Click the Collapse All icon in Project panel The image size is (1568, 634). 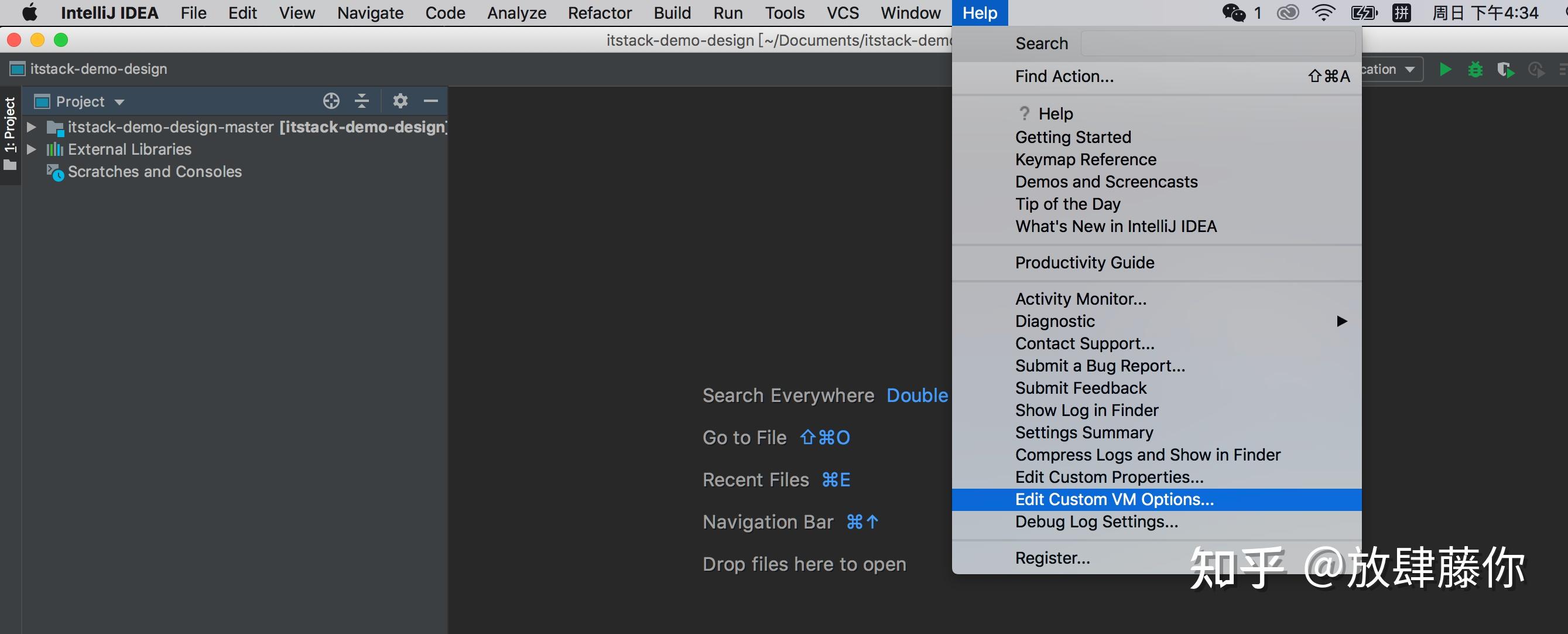pos(362,101)
